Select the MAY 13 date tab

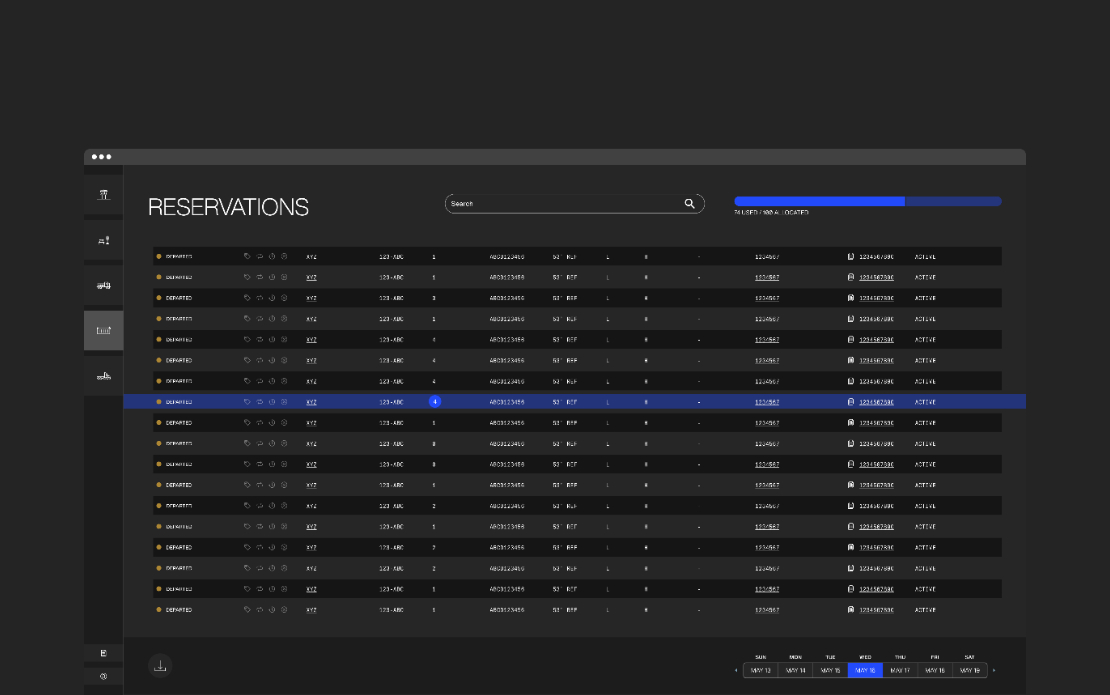pyautogui.click(x=761, y=670)
